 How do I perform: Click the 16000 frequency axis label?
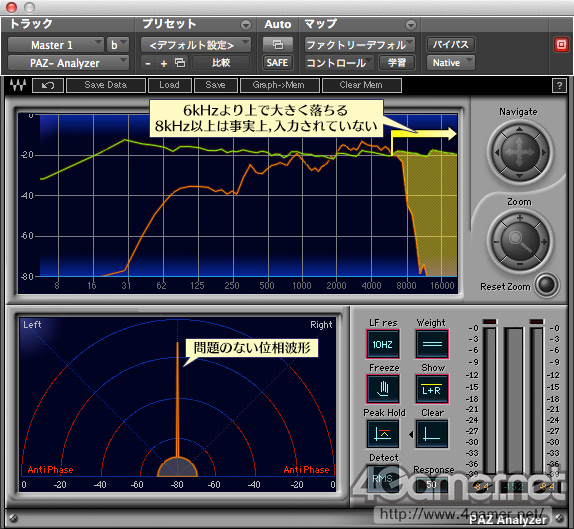point(442,286)
